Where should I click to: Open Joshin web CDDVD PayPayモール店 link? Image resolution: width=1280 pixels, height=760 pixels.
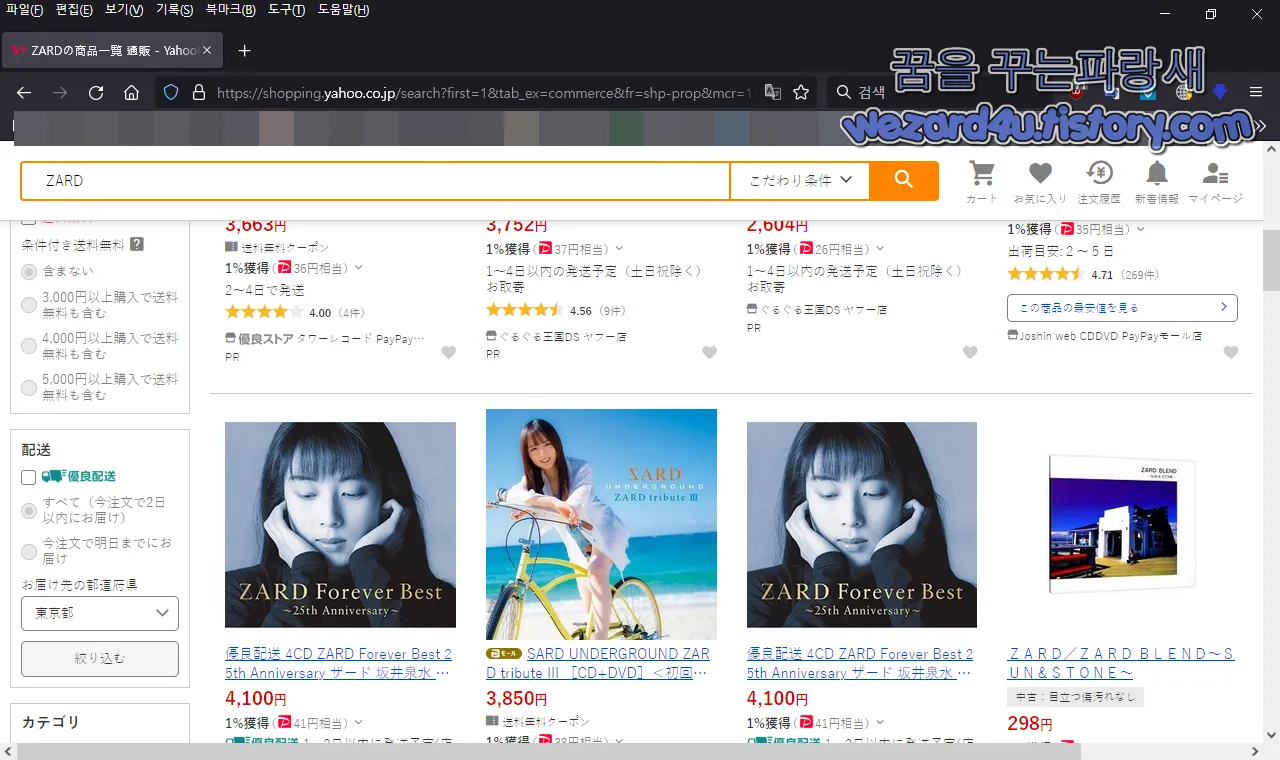(1111, 336)
